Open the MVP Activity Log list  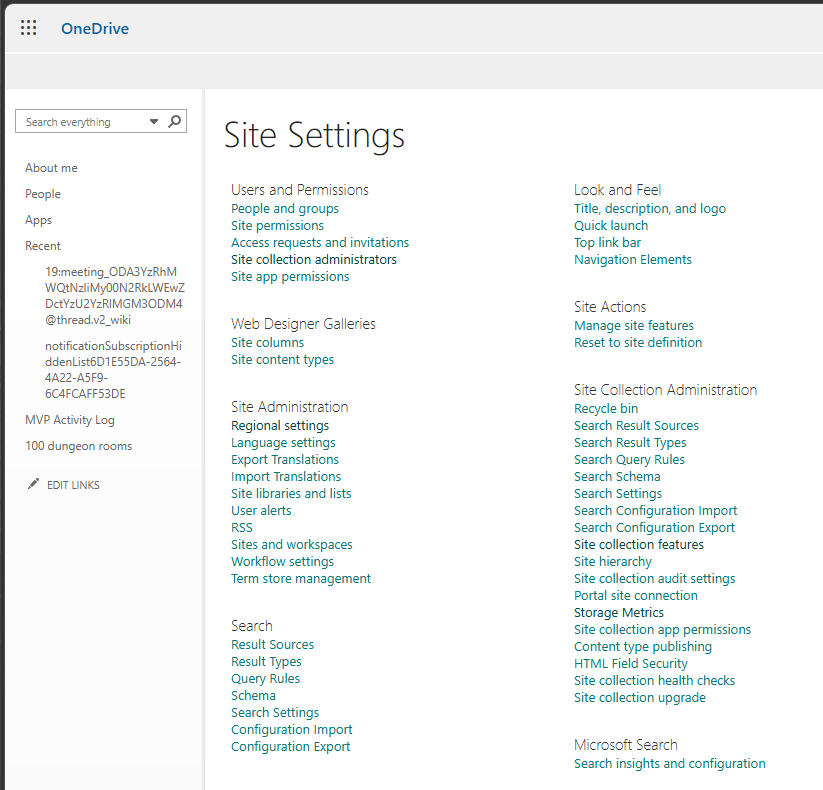pyautogui.click(x=70, y=420)
